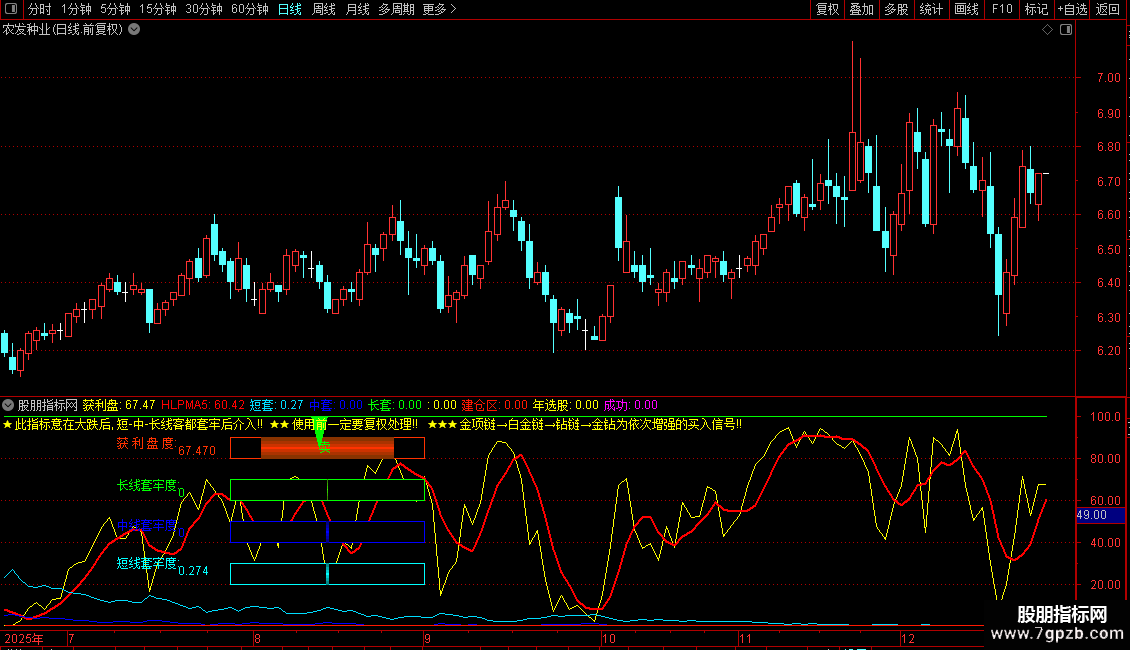Click the 标记 mark tool
Viewport: 1130px width, 650px height.
(1036, 9)
